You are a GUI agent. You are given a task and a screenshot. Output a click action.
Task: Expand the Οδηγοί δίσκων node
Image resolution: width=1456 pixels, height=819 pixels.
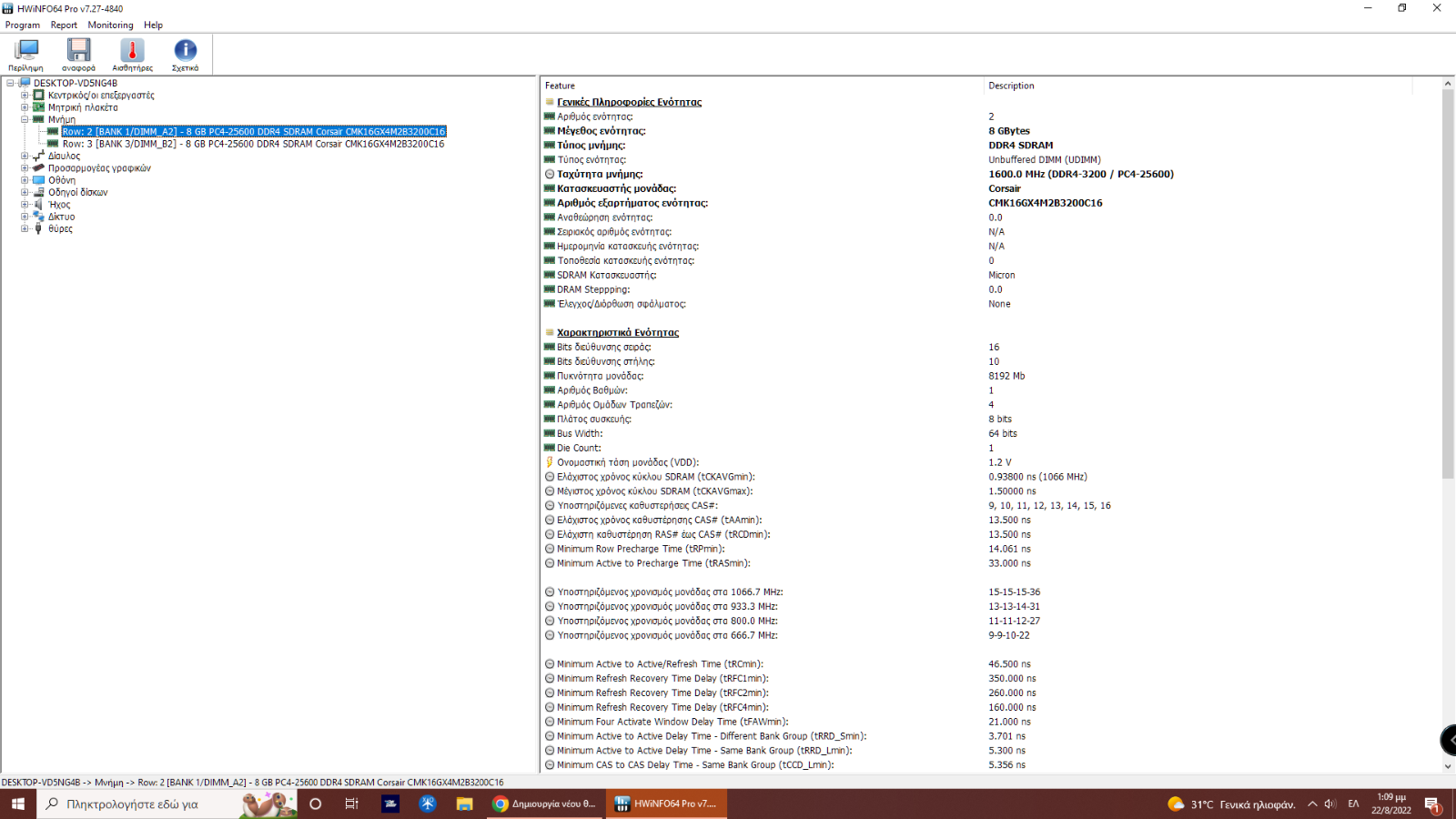[25, 192]
